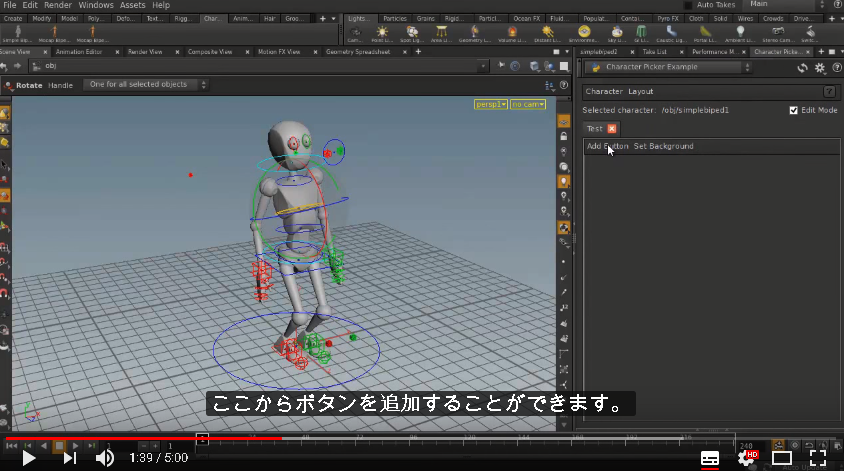Skip to the next YouTube video
The height and width of the screenshot is (471, 844).
(x=69, y=458)
